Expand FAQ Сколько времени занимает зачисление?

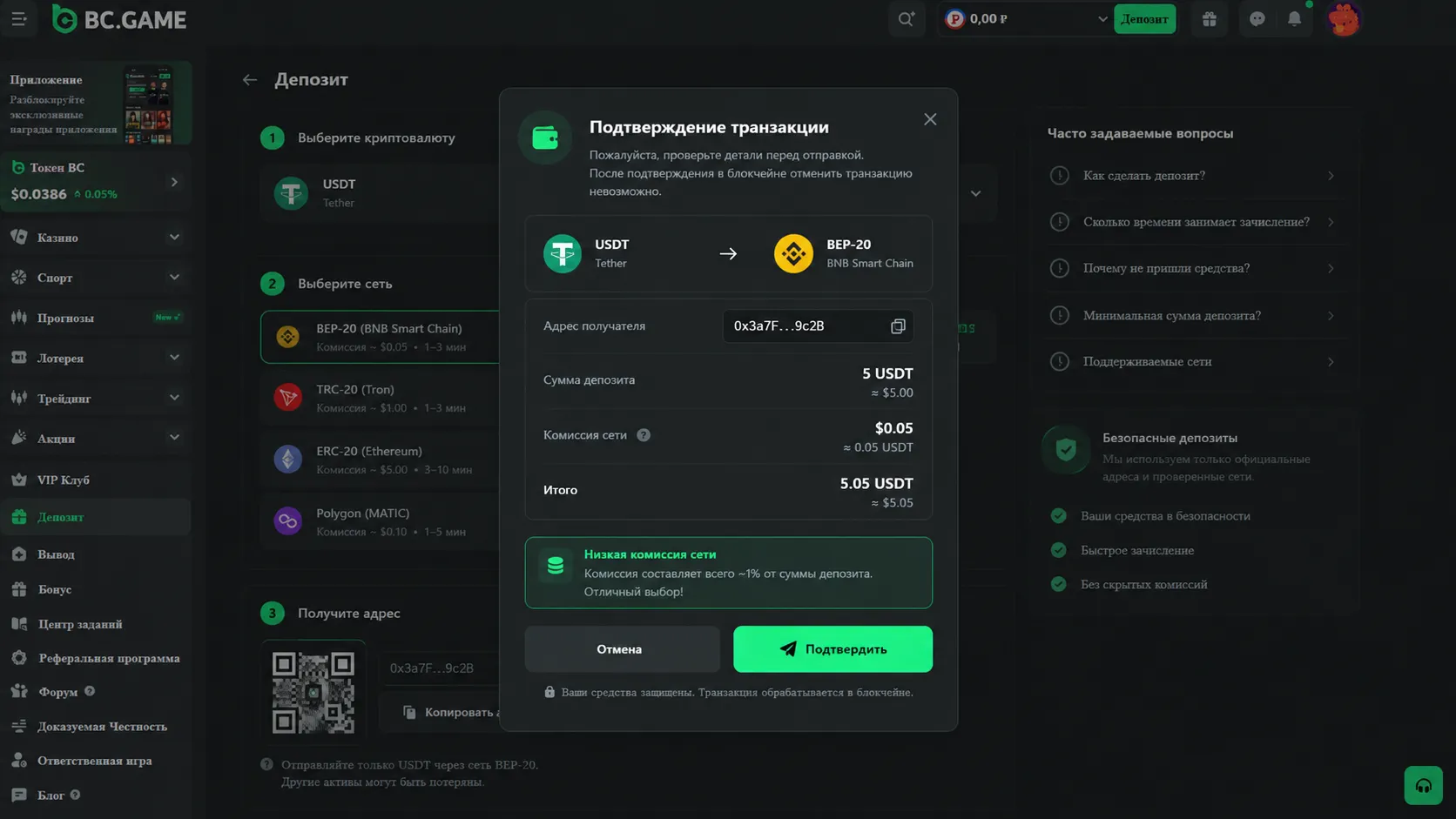coord(1193,222)
